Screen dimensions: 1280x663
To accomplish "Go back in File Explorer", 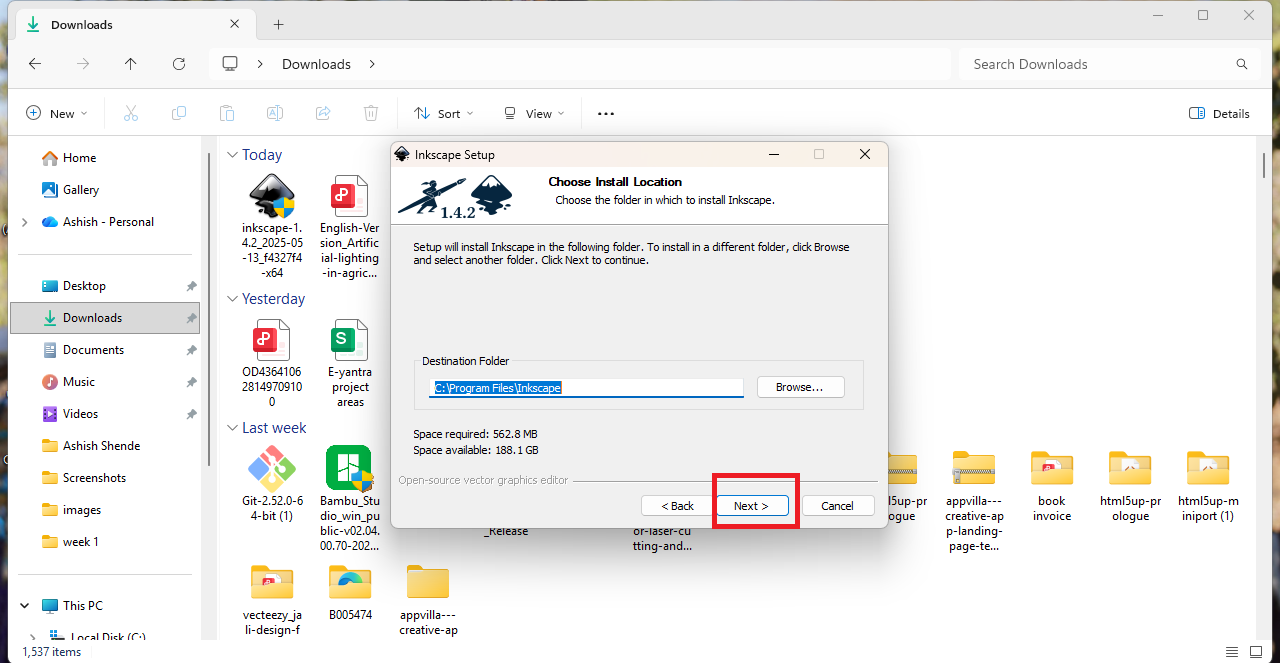I will pyautogui.click(x=35, y=64).
